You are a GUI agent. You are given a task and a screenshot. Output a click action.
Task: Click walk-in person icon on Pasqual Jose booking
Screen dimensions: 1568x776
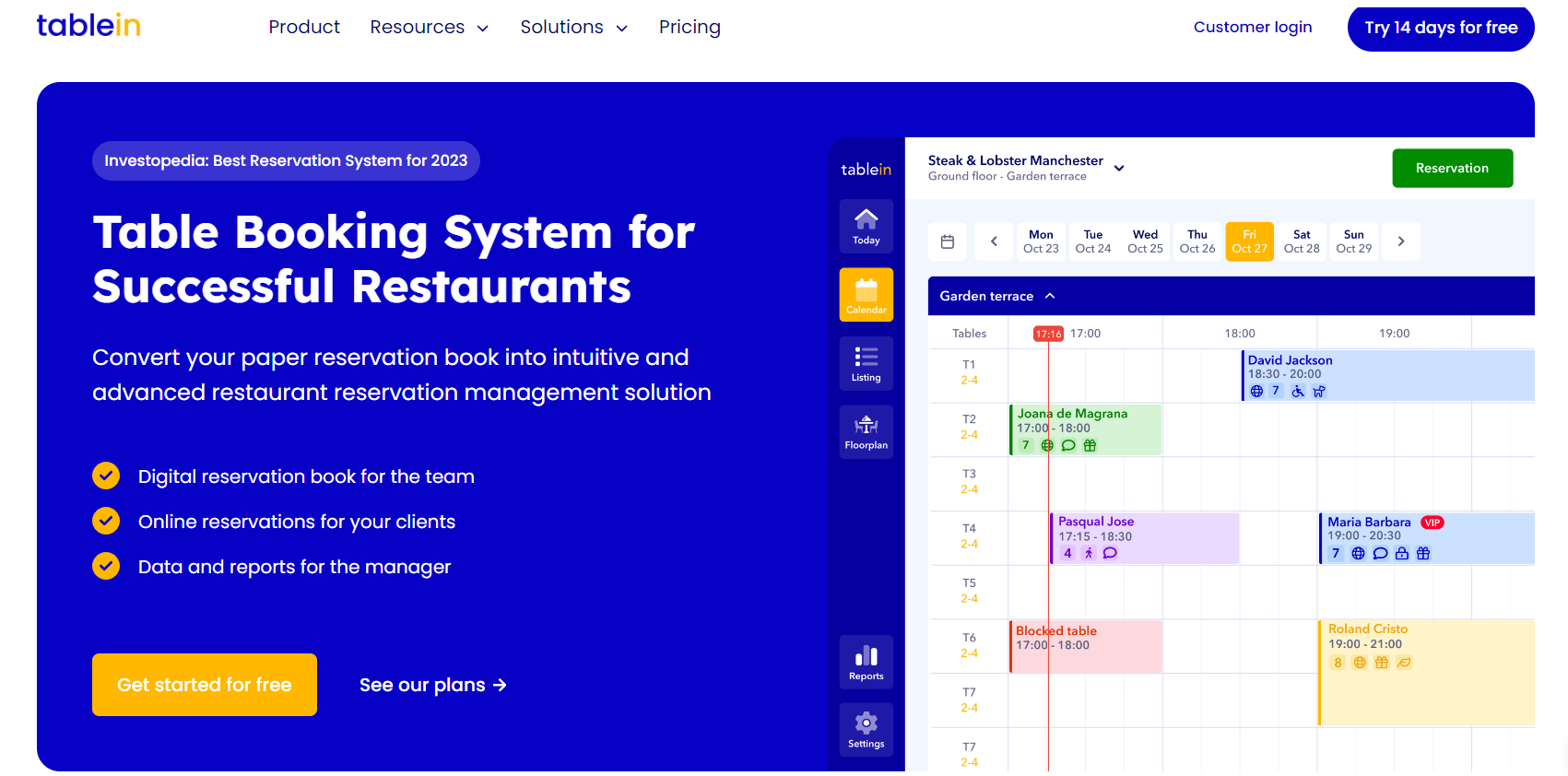pyautogui.click(x=1089, y=553)
